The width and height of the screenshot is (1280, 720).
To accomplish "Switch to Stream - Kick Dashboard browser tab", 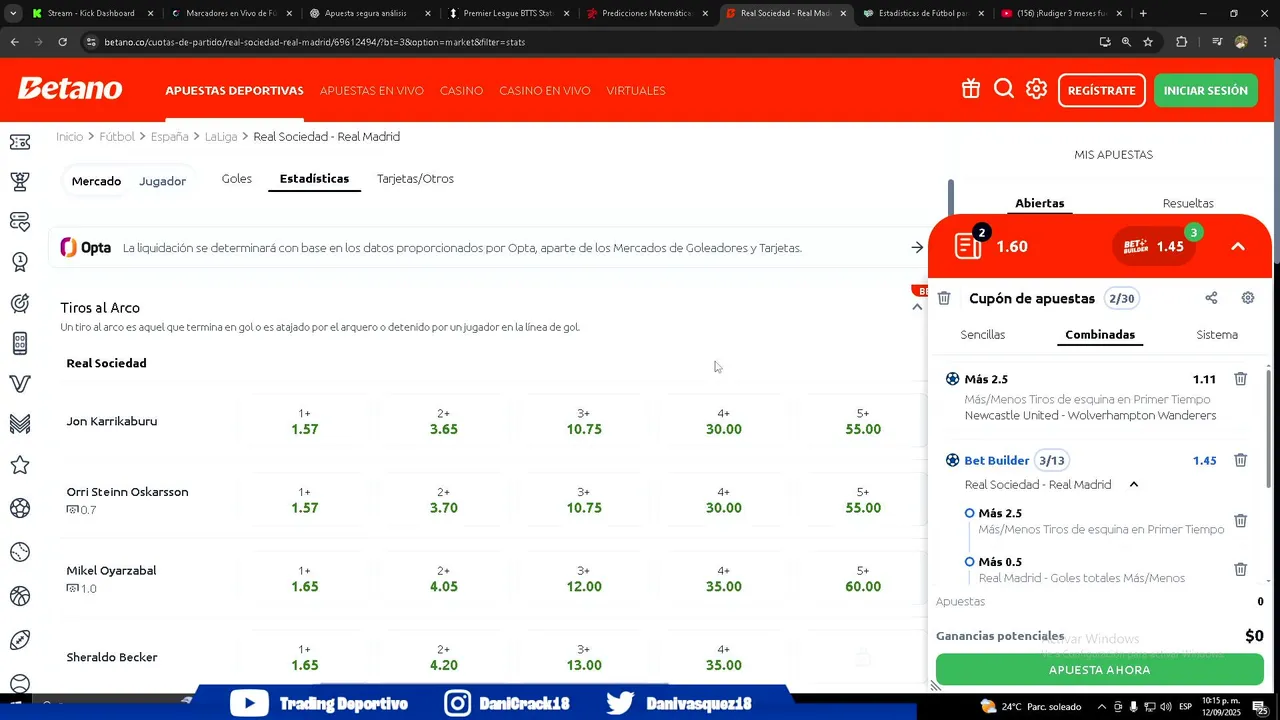I will tap(91, 13).
